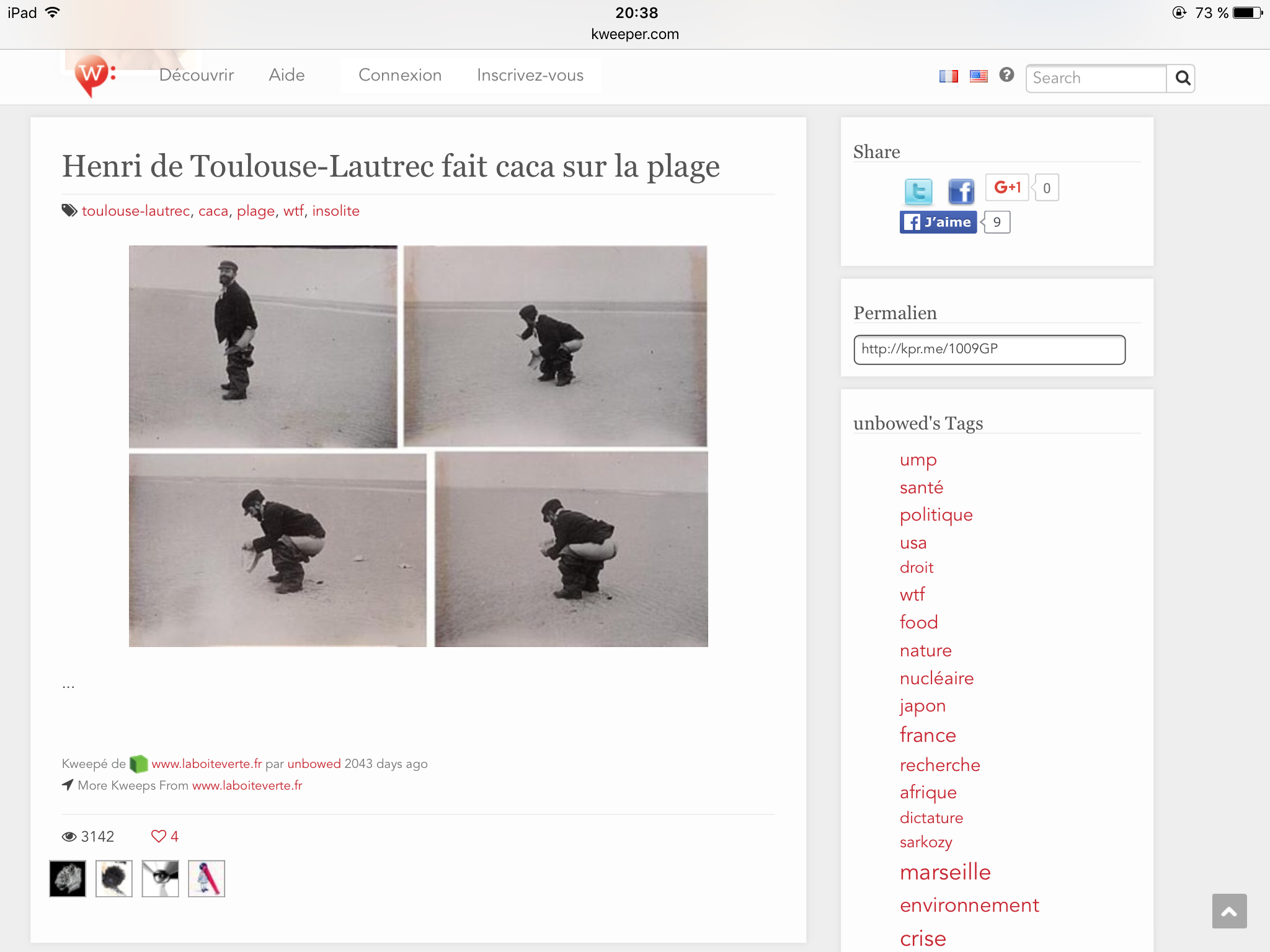Open the politique tag

(x=936, y=515)
